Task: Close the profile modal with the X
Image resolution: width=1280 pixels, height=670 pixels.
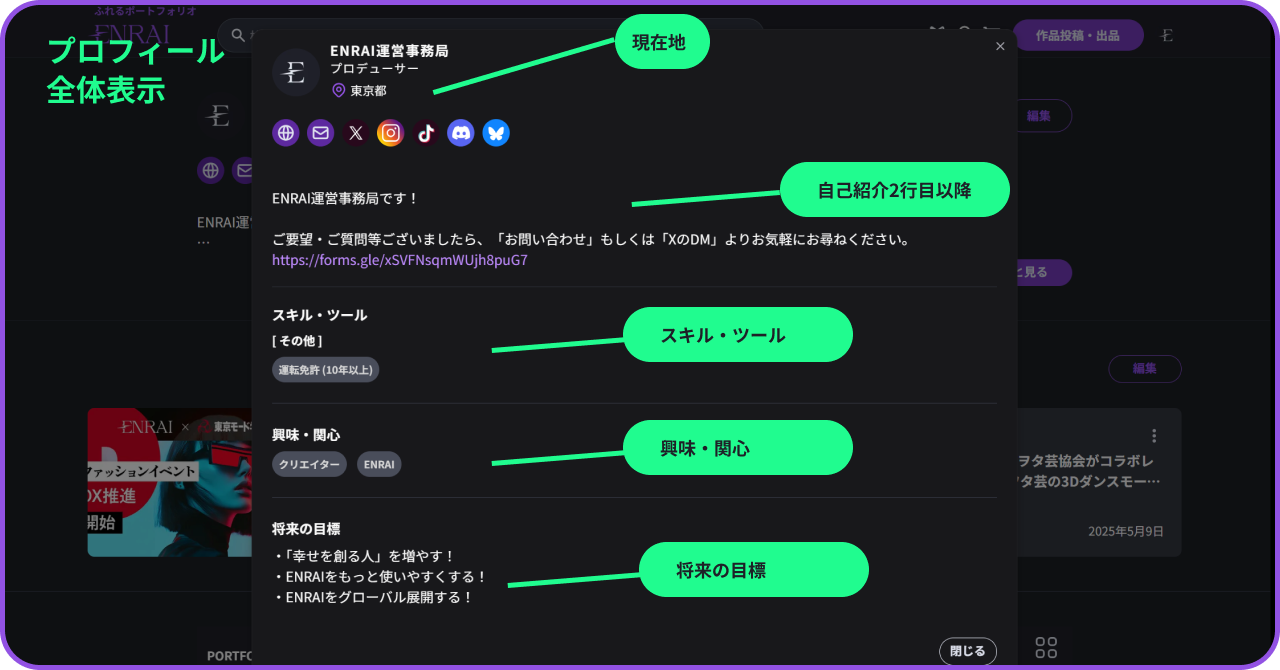Action: coord(1000,46)
